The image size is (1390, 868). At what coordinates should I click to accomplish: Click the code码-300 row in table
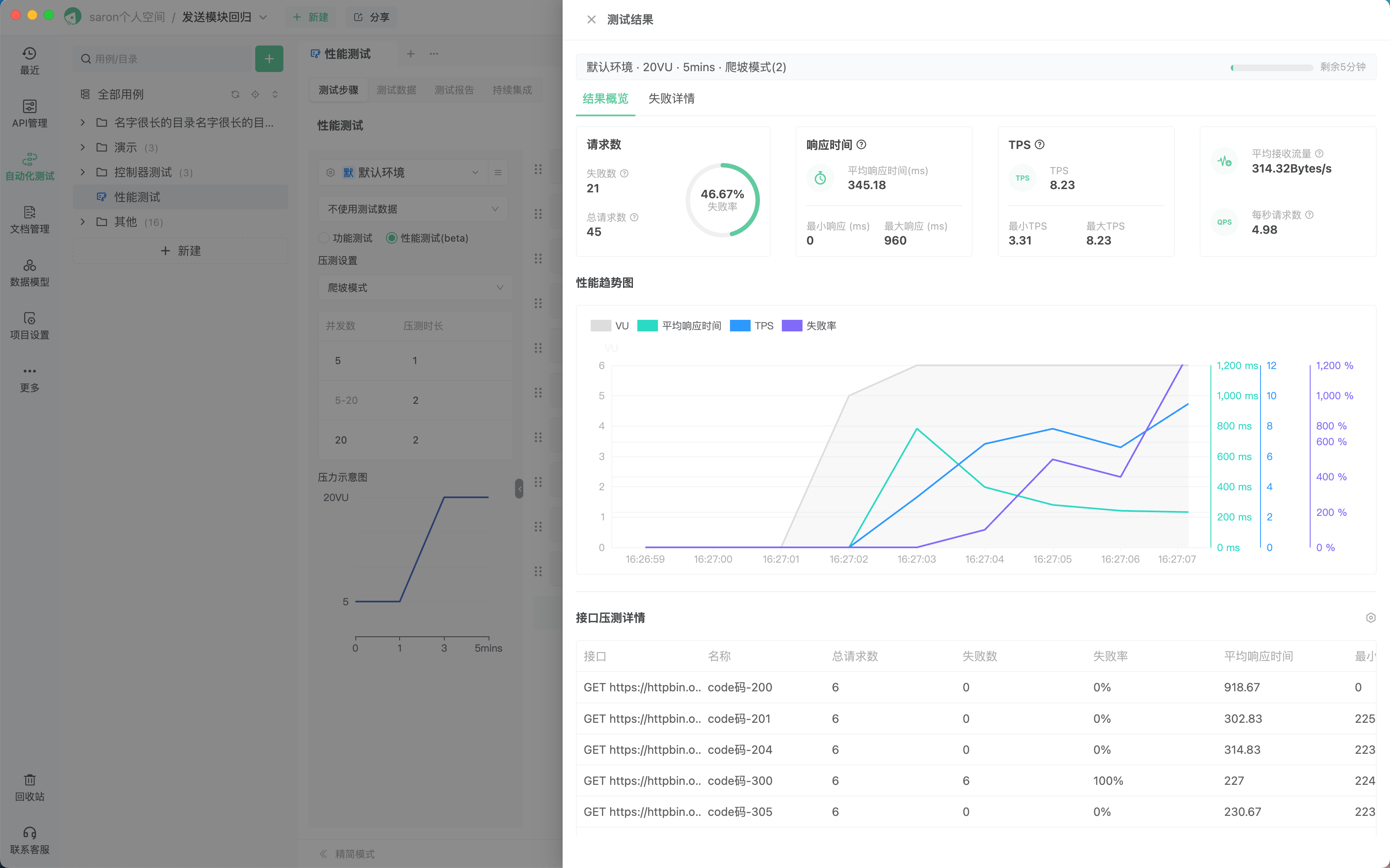(x=975, y=781)
